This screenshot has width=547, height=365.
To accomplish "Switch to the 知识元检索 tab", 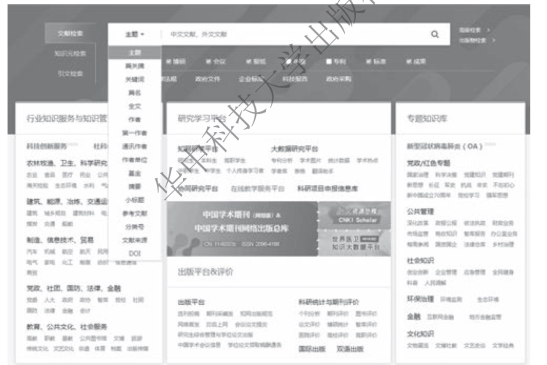I will [x=70, y=53].
